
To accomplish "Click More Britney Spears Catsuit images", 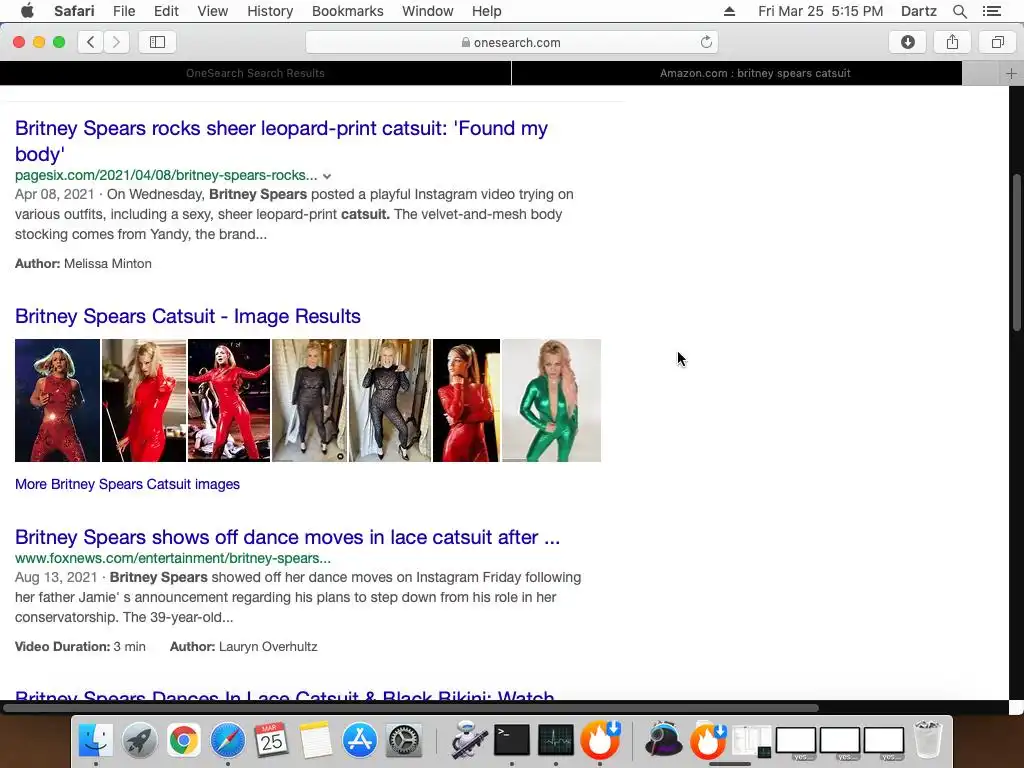I will [127, 484].
